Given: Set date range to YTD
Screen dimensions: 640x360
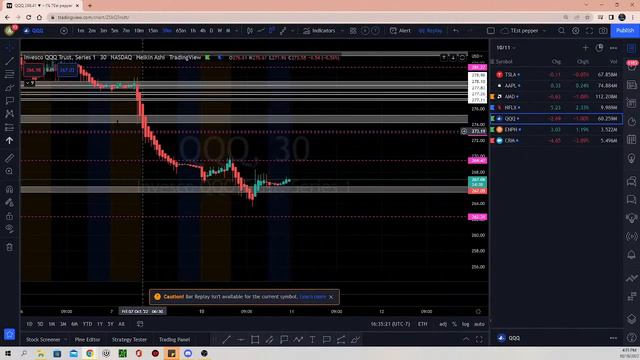Looking at the screenshot, I should point(87,324).
